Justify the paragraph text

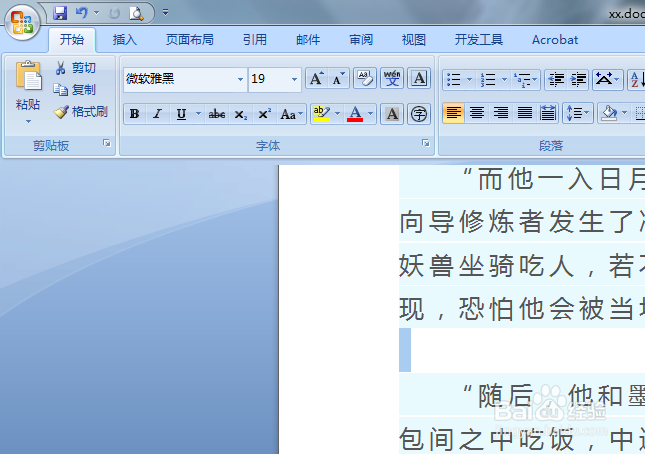point(524,113)
